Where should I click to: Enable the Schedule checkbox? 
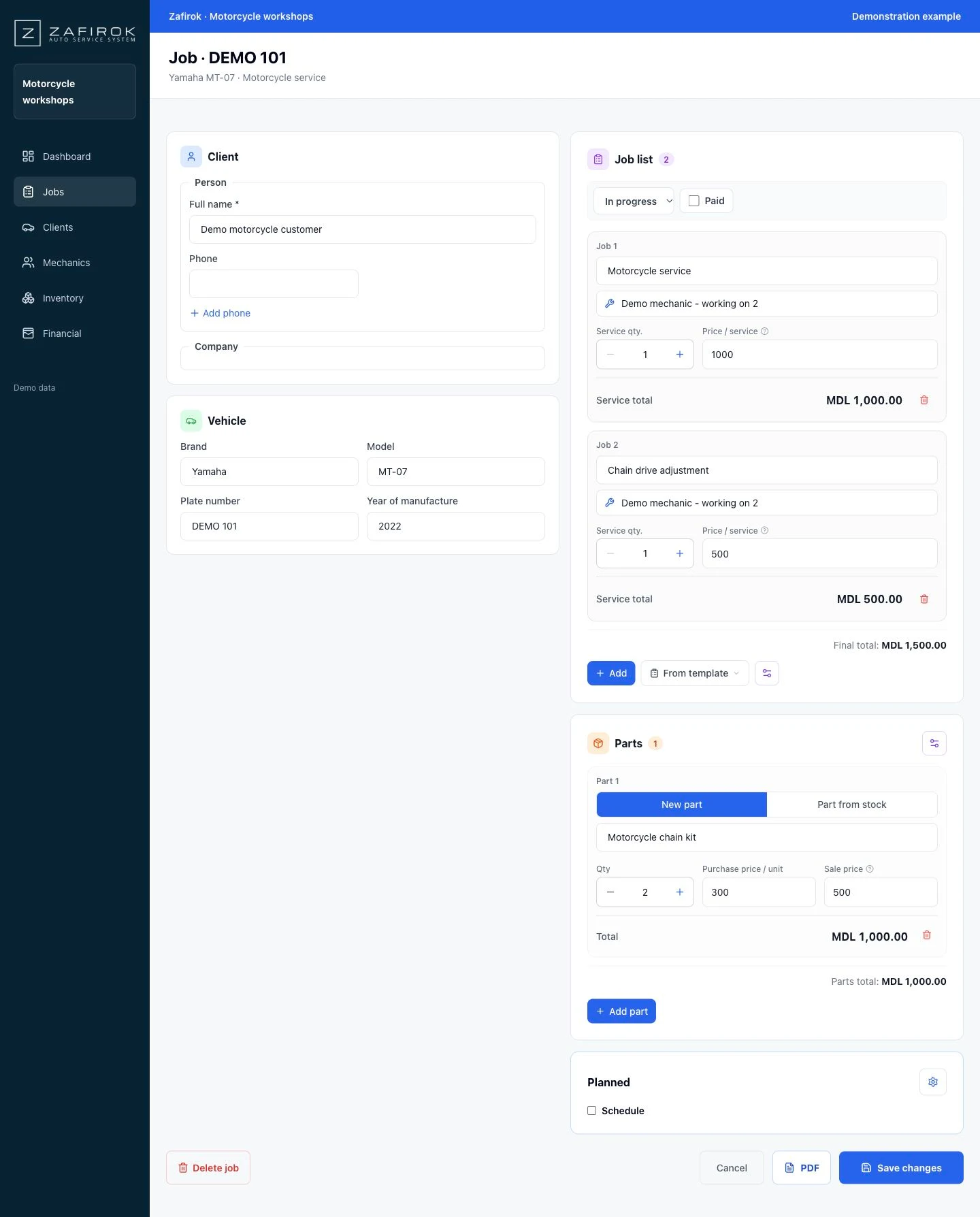(592, 1111)
